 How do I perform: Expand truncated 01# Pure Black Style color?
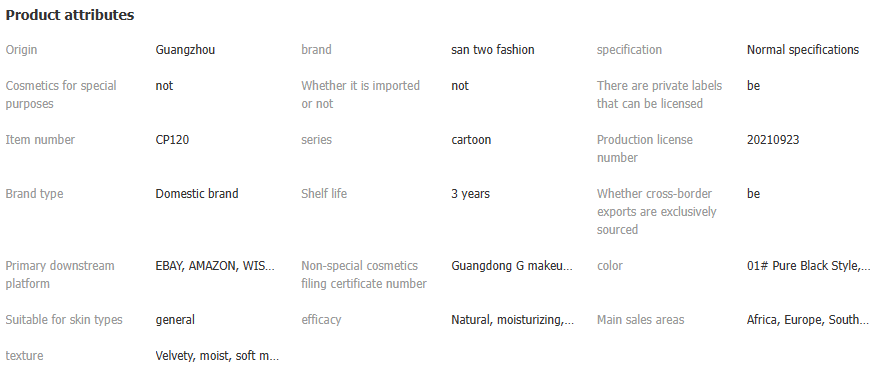coord(808,266)
